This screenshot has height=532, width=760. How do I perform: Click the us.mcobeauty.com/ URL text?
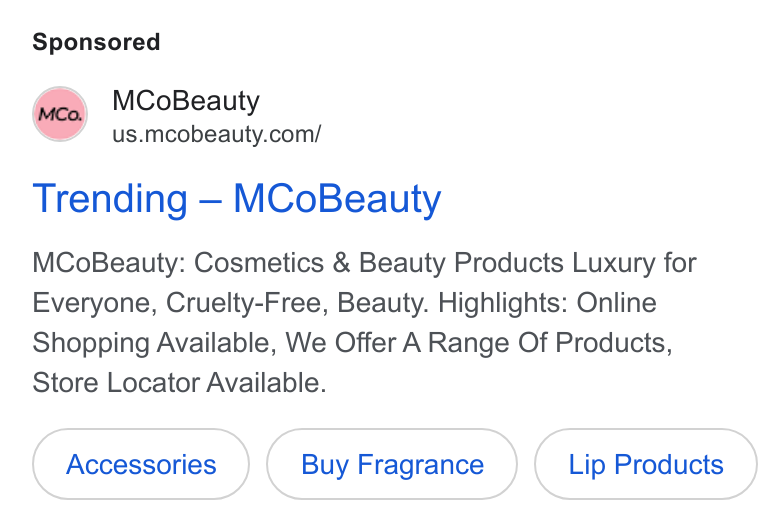[217, 134]
